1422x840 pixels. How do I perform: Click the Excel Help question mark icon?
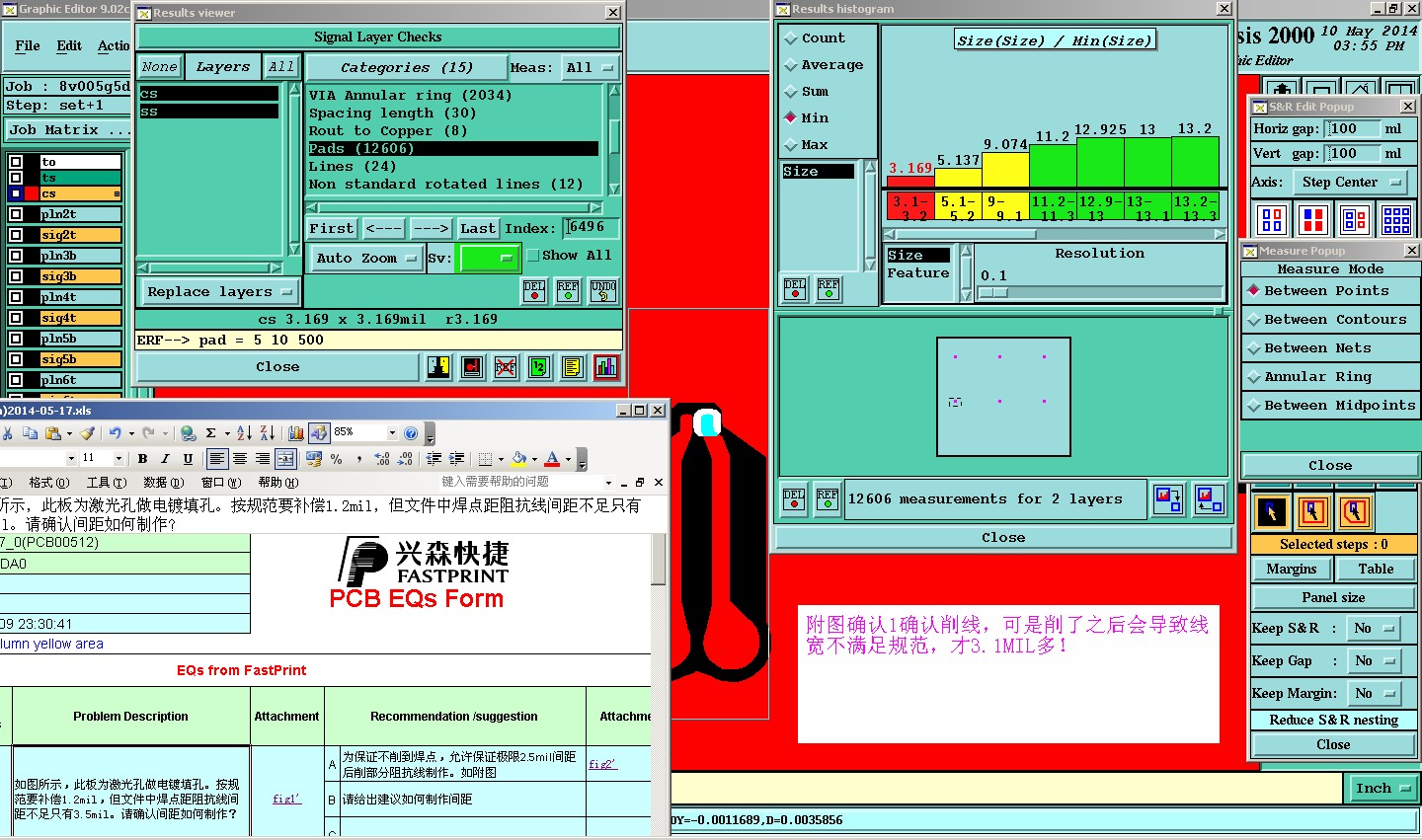(x=411, y=432)
